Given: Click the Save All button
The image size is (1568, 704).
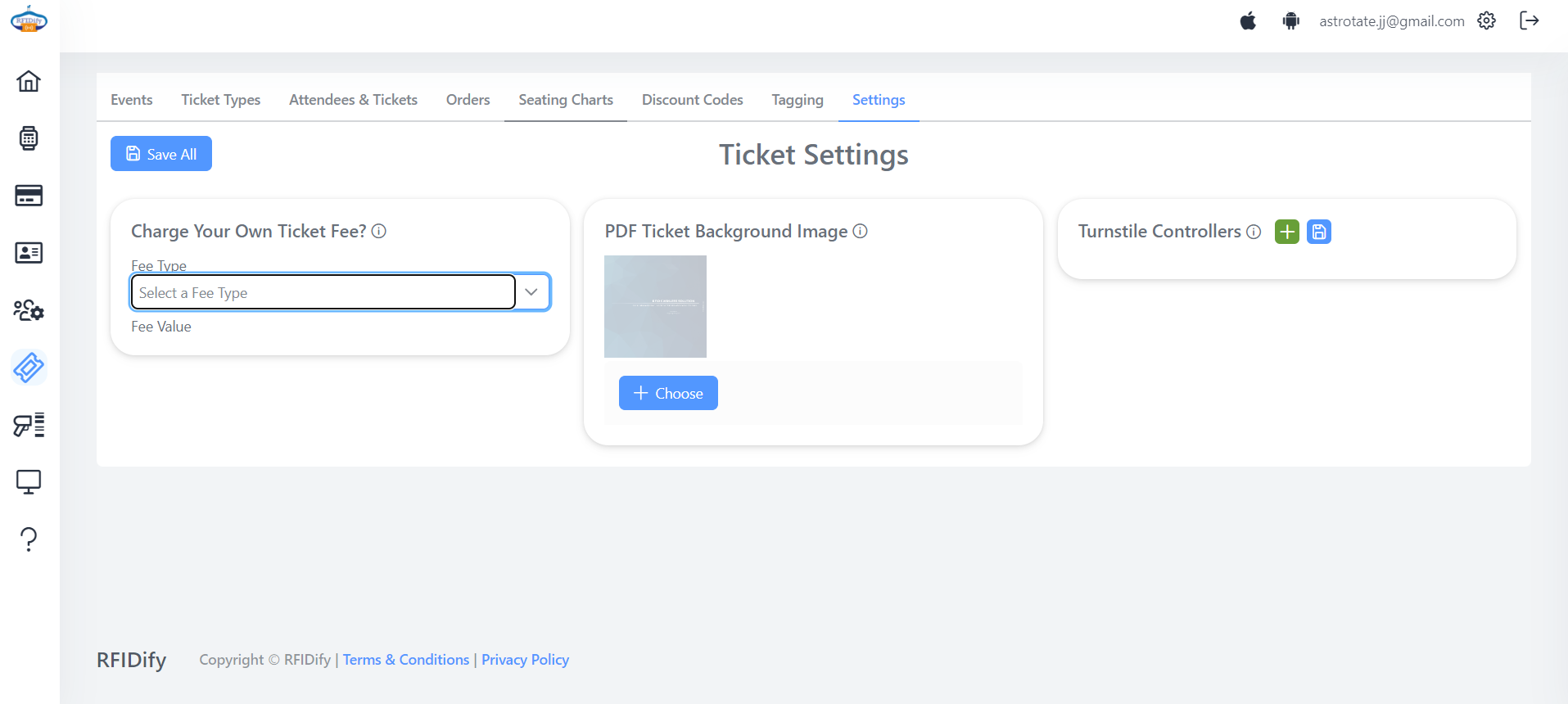Looking at the screenshot, I should tap(161, 154).
